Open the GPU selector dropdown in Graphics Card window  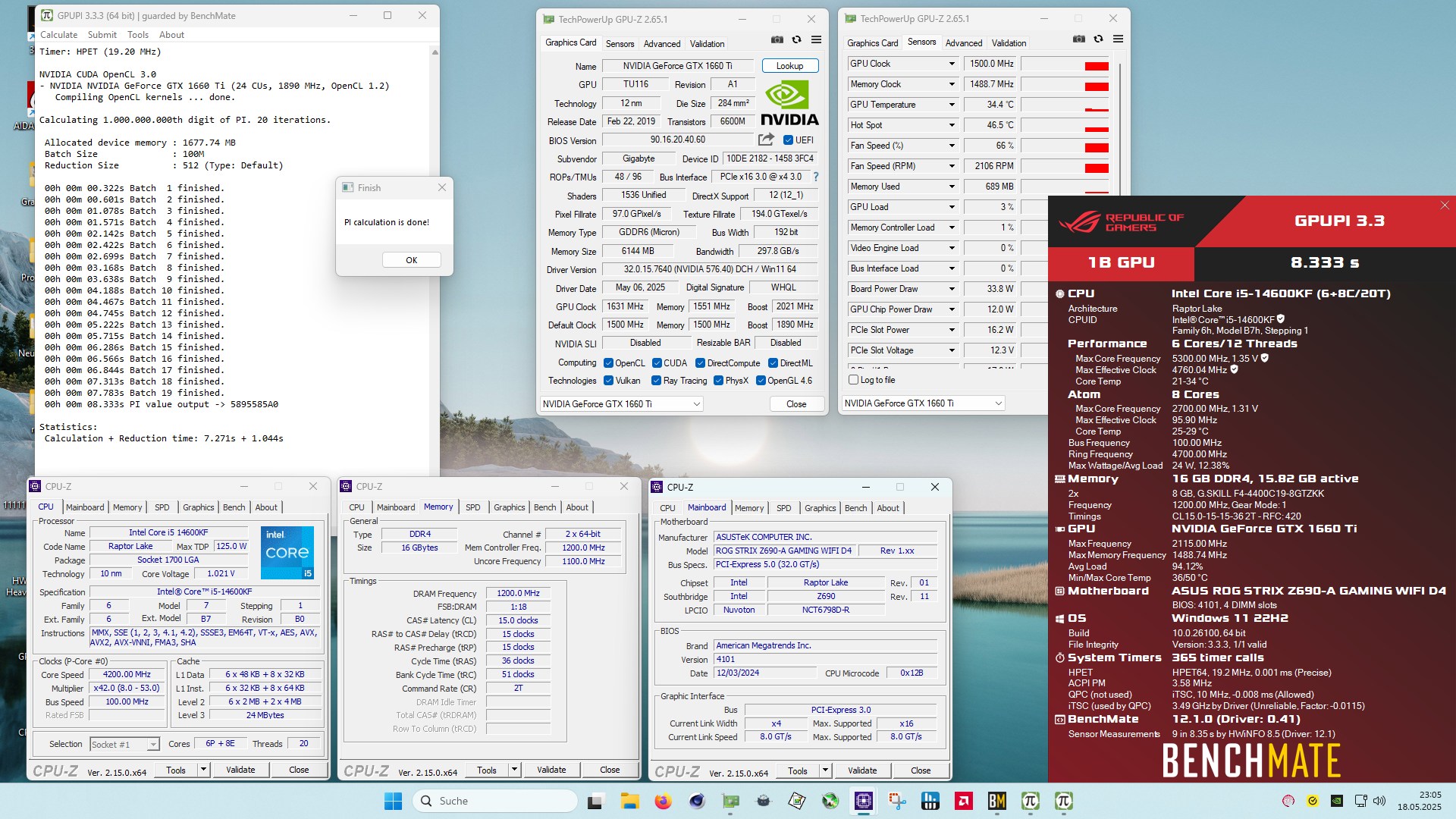pyautogui.click(x=622, y=404)
